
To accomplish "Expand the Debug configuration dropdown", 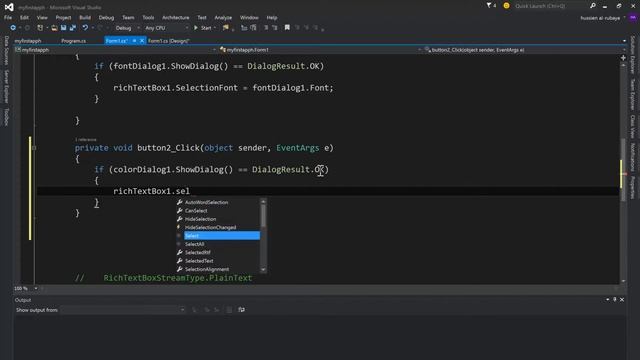I will 138,28.
